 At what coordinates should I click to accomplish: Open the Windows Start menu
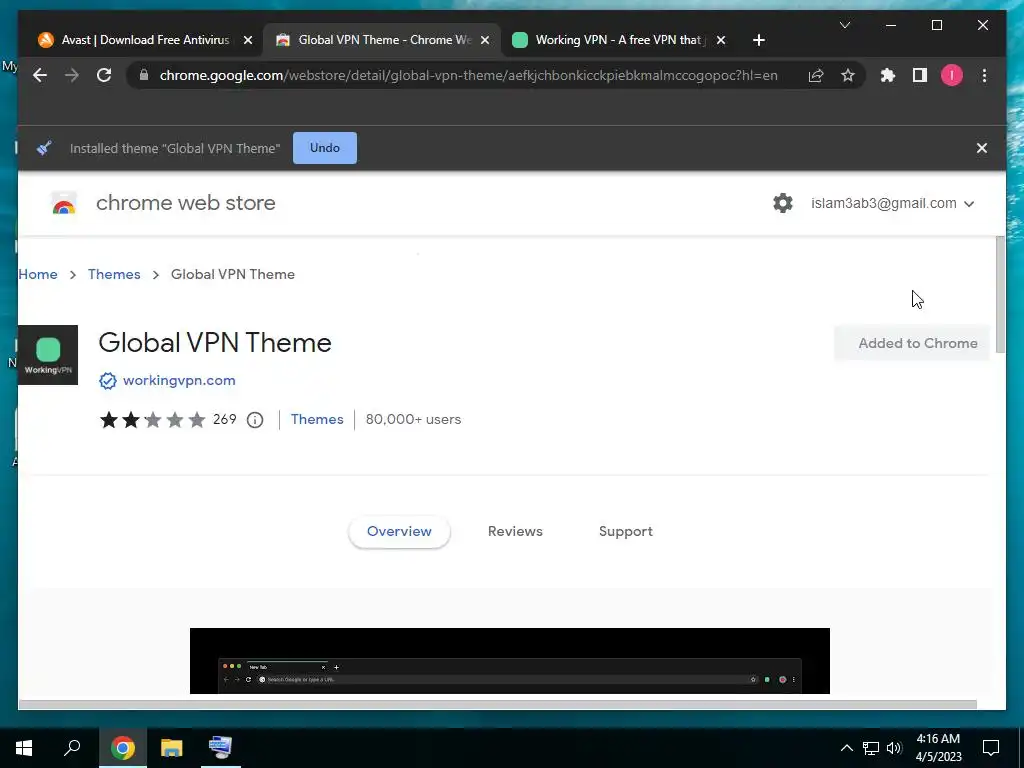tap(24, 748)
